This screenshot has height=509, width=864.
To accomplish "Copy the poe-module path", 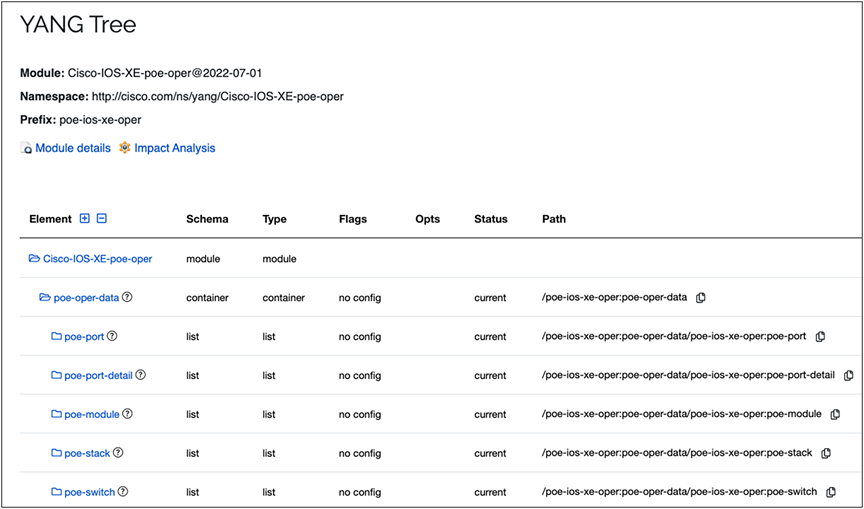I will pos(835,414).
